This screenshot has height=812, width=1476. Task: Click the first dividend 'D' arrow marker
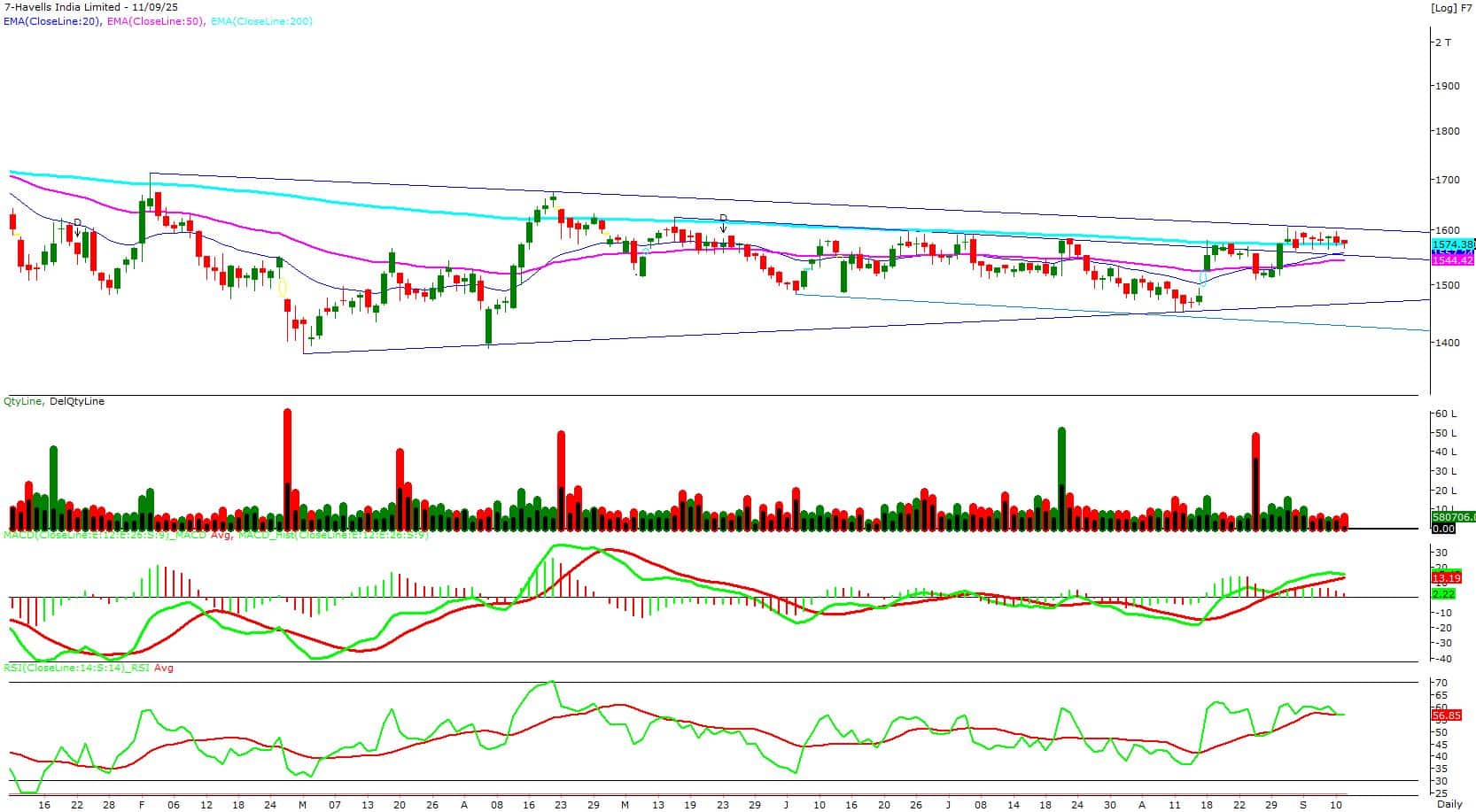tap(77, 225)
